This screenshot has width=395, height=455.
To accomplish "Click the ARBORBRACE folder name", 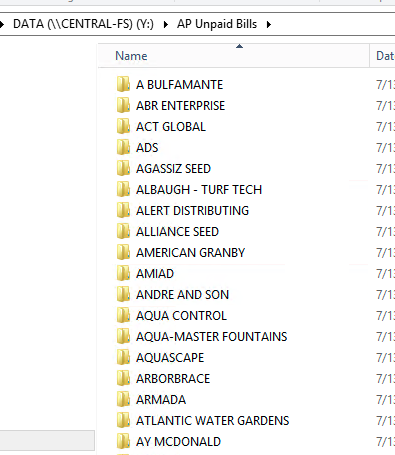I will [173, 379].
